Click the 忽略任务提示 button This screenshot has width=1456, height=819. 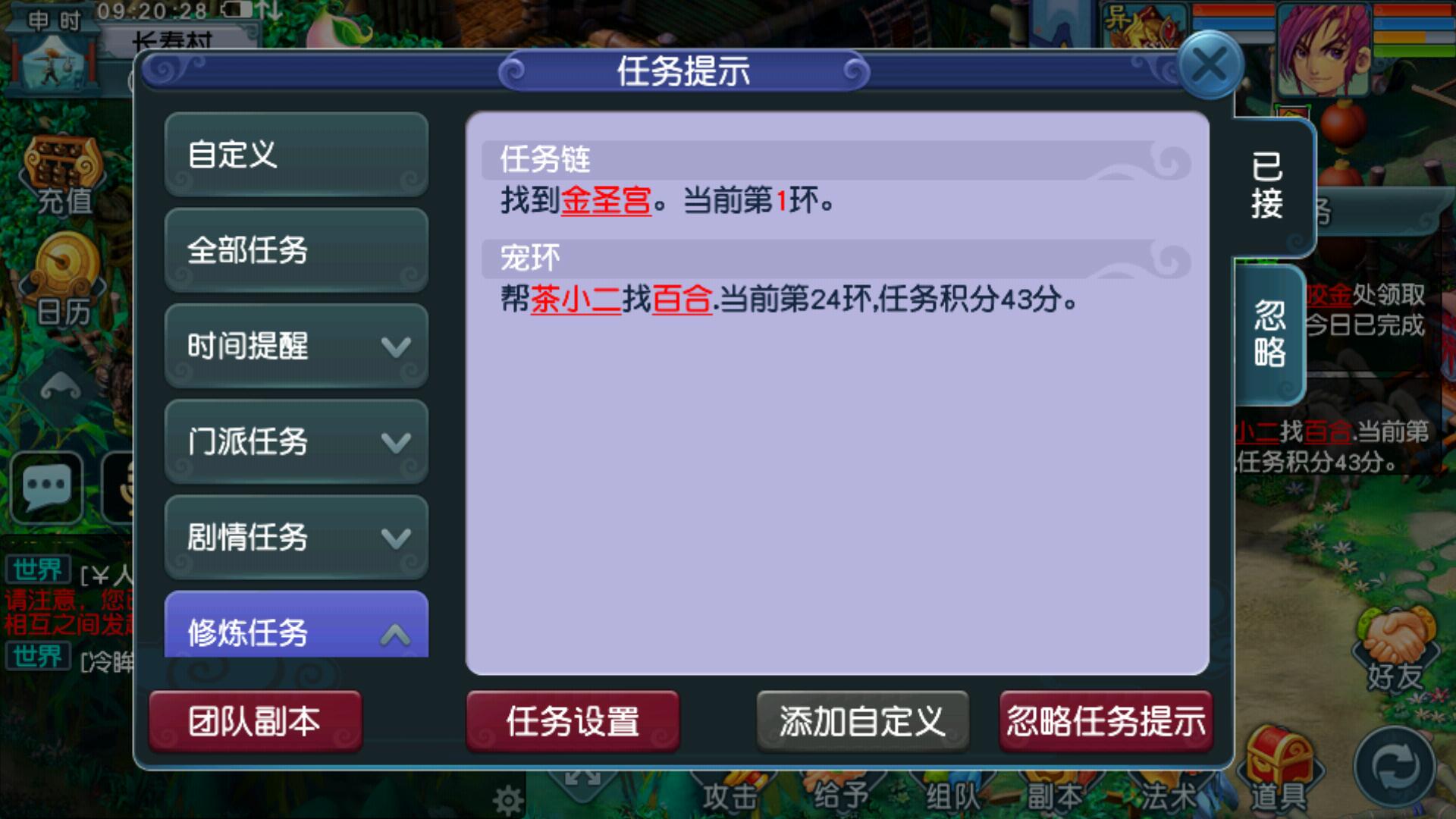click(x=1106, y=721)
